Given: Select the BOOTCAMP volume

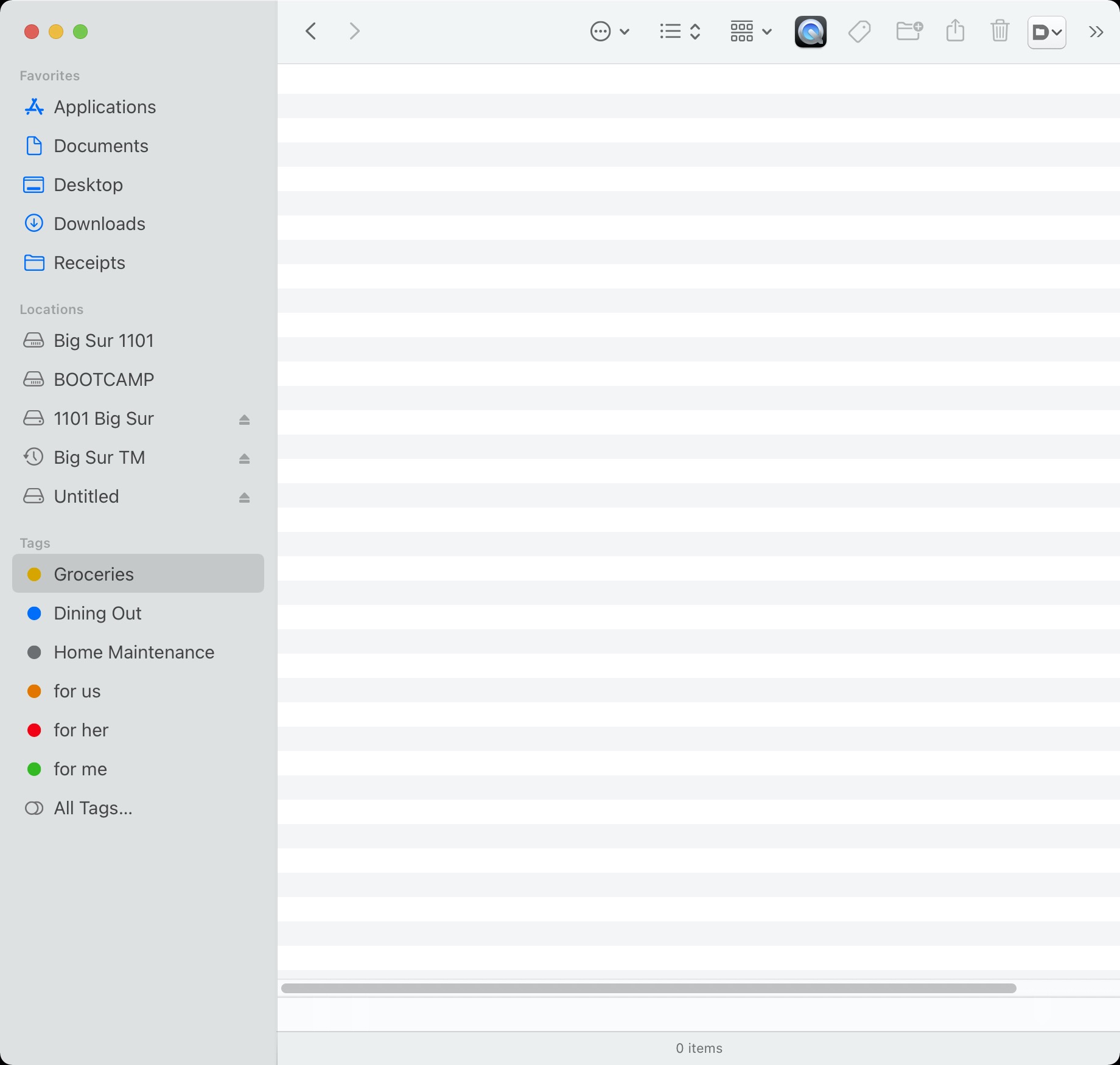Looking at the screenshot, I should (x=138, y=380).
